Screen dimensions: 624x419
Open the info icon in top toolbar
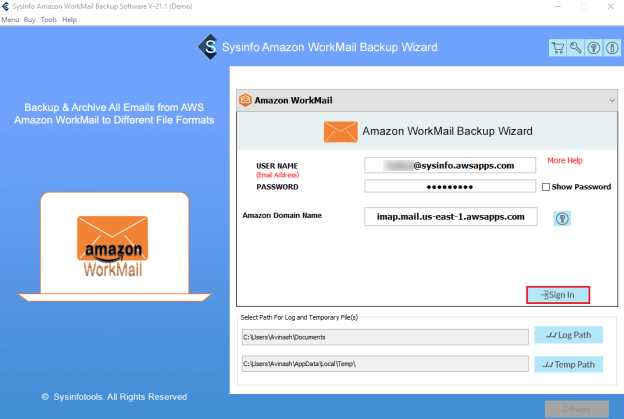click(x=612, y=48)
